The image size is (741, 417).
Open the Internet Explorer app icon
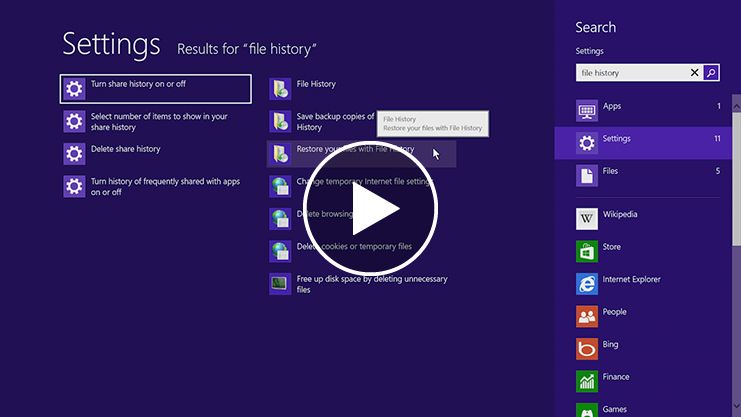[587, 282]
